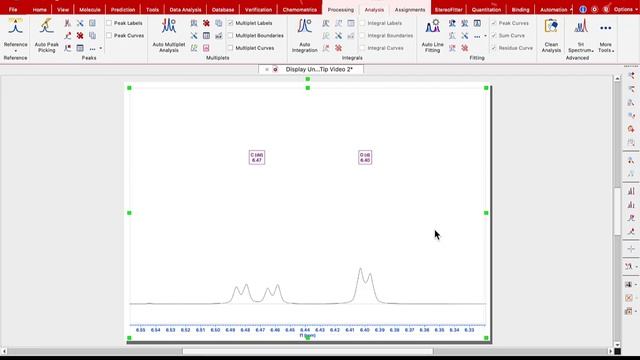Click the blue info icon in the title ribbon
Image resolution: width=640 pixels, height=360 pixels.
pos(583,9)
